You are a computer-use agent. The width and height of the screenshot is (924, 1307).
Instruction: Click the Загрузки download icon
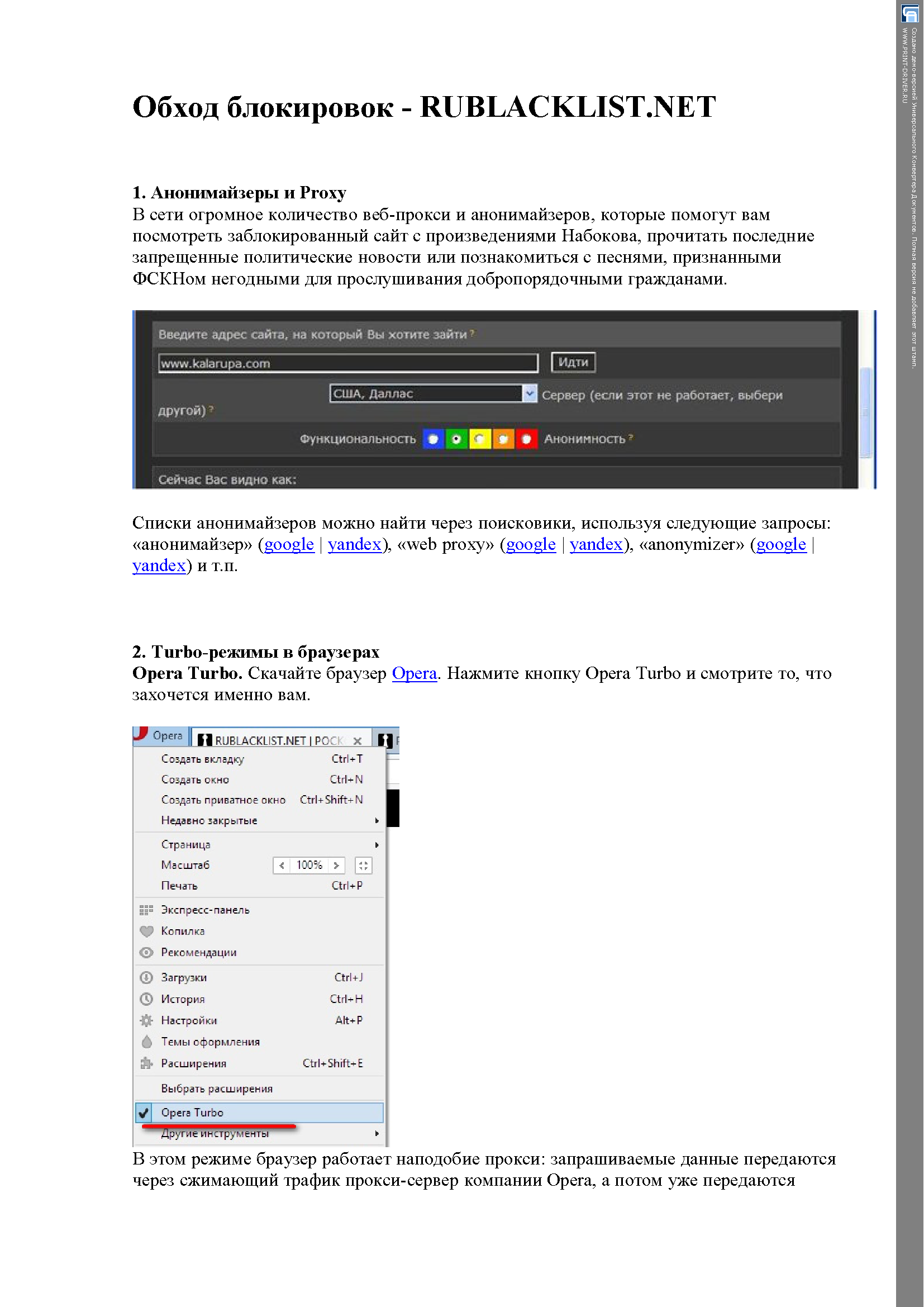[146, 978]
